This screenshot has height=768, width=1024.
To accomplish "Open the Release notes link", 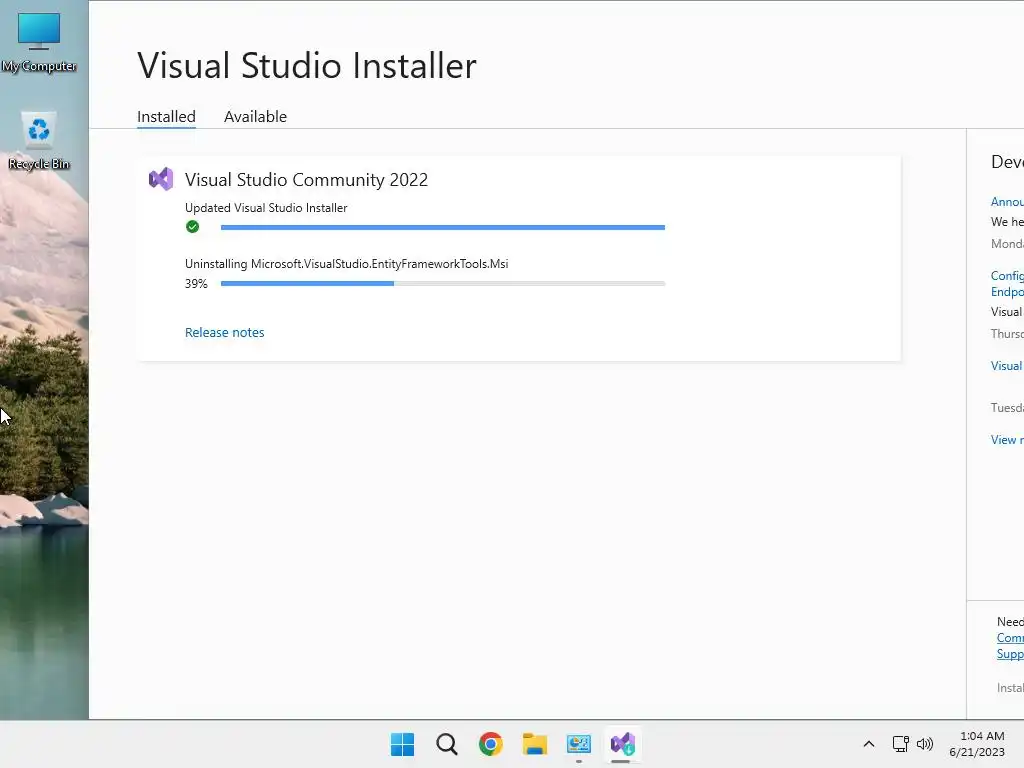I will [x=225, y=332].
